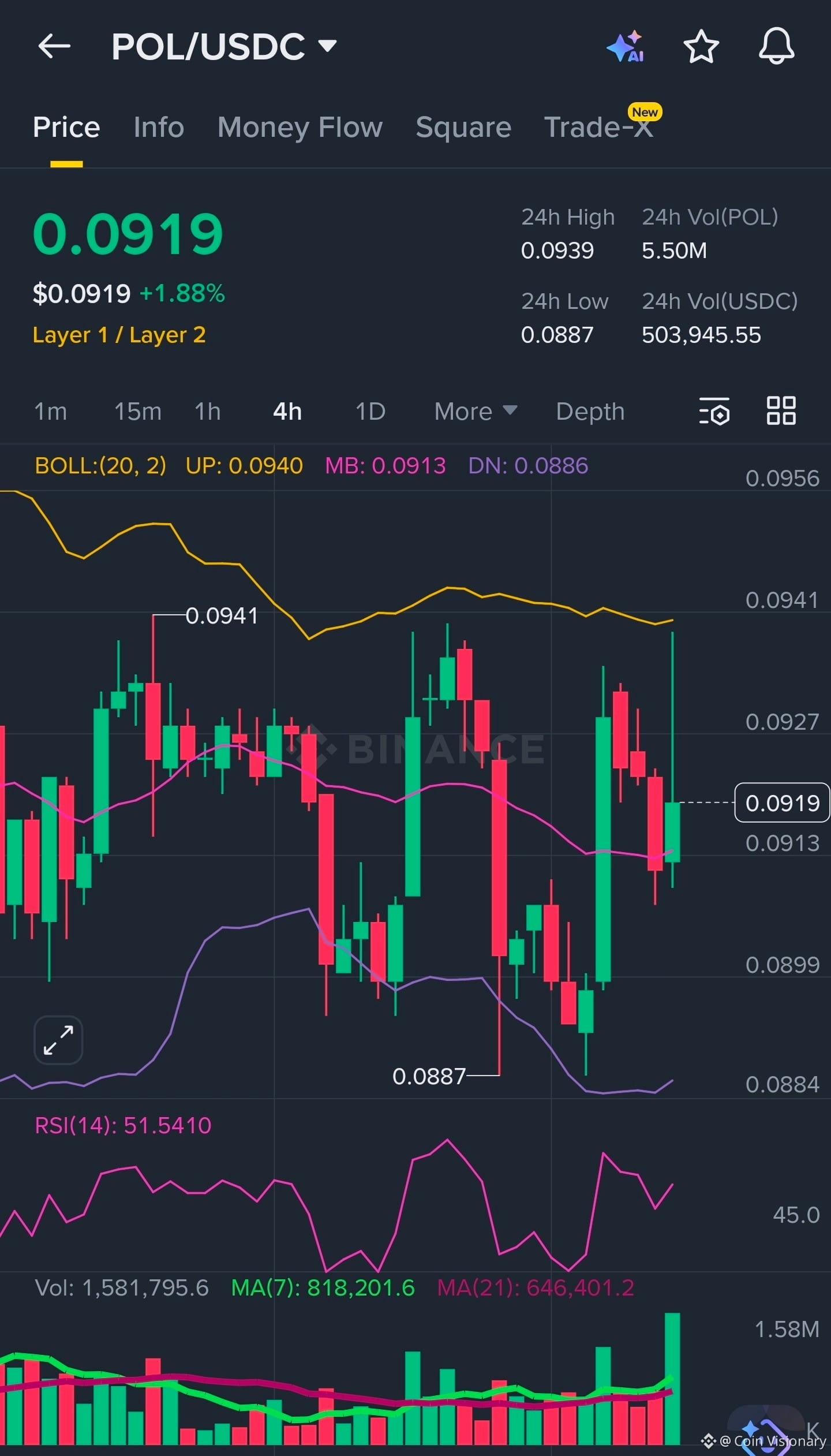Open the AI assistant sparkle icon
Image resolution: width=831 pixels, height=1456 pixels.
pyautogui.click(x=625, y=46)
